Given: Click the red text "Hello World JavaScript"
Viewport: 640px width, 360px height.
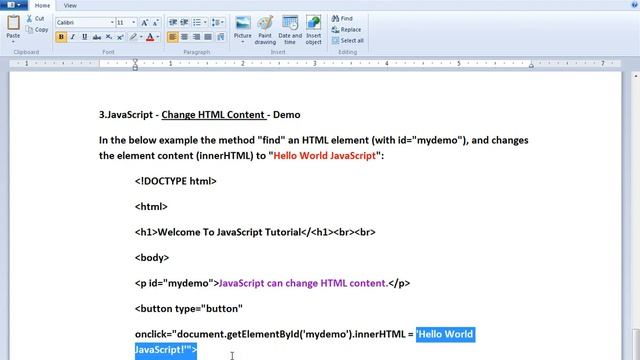Looking at the screenshot, I should tap(324, 156).
